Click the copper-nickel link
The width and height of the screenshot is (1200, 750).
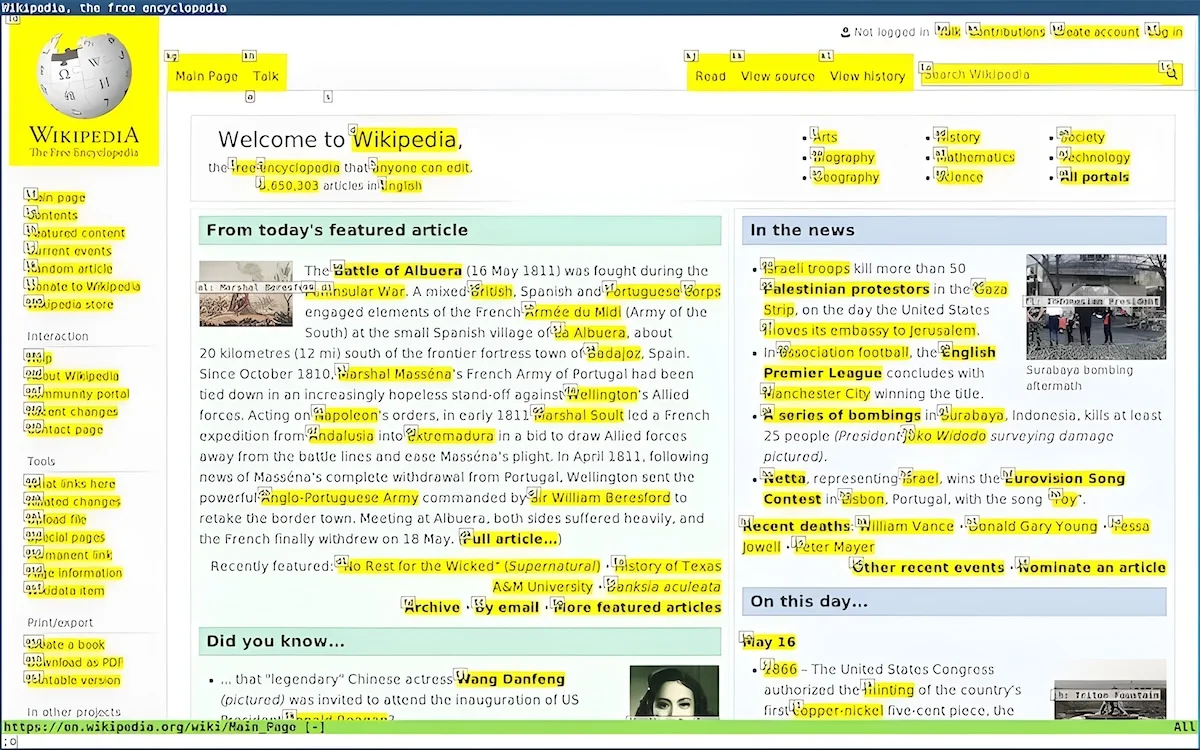[x=837, y=711]
